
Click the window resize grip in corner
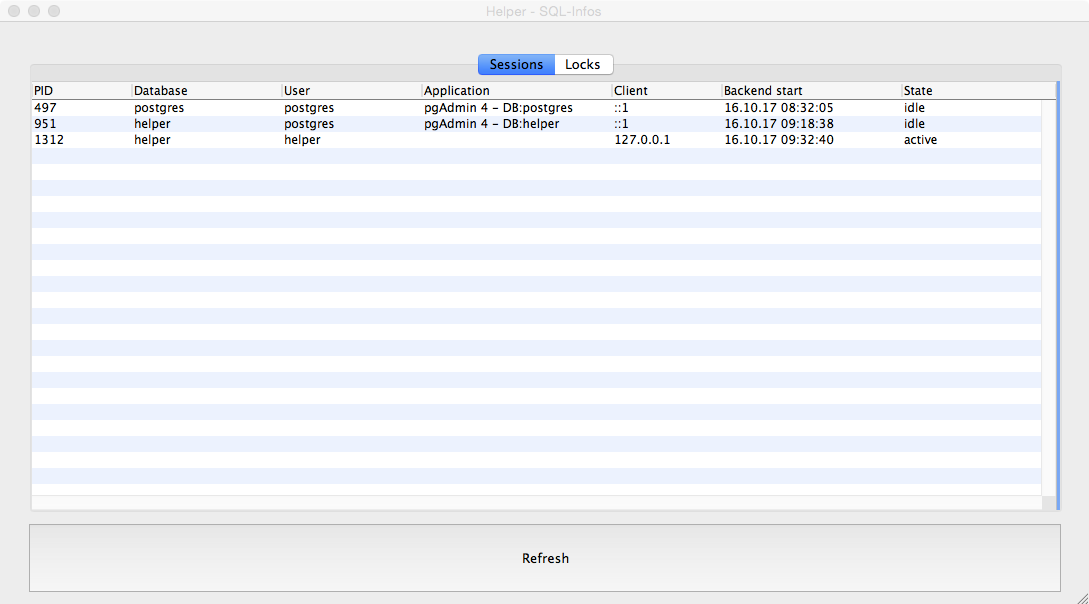click(1080, 596)
